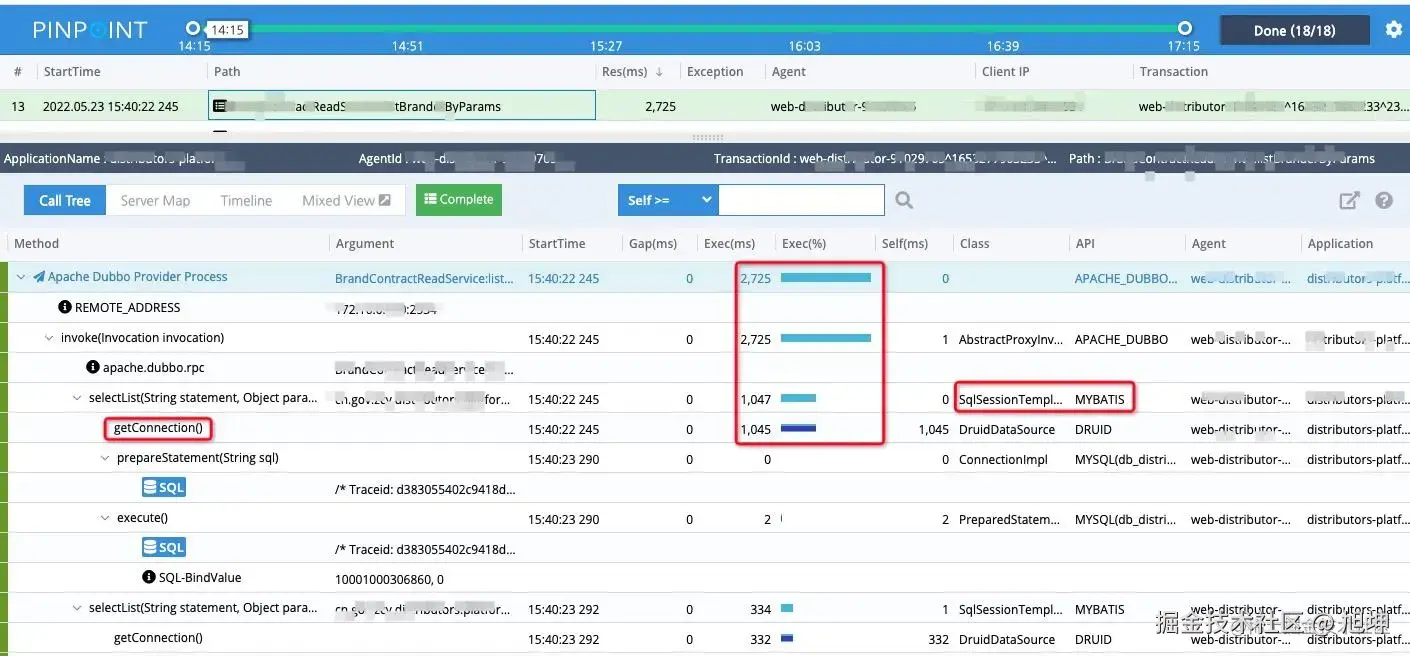Click SQL icon under prepareStatement row
Image resolution: width=1410 pixels, height=656 pixels.
point(164,487)
